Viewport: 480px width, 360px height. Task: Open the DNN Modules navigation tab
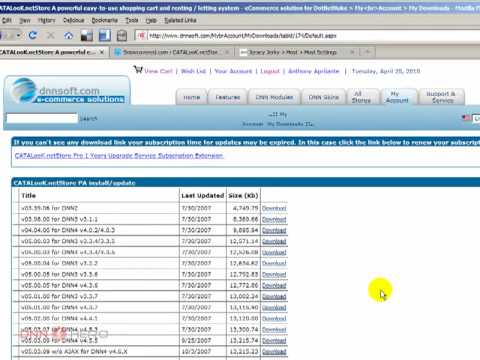[274, 97]
